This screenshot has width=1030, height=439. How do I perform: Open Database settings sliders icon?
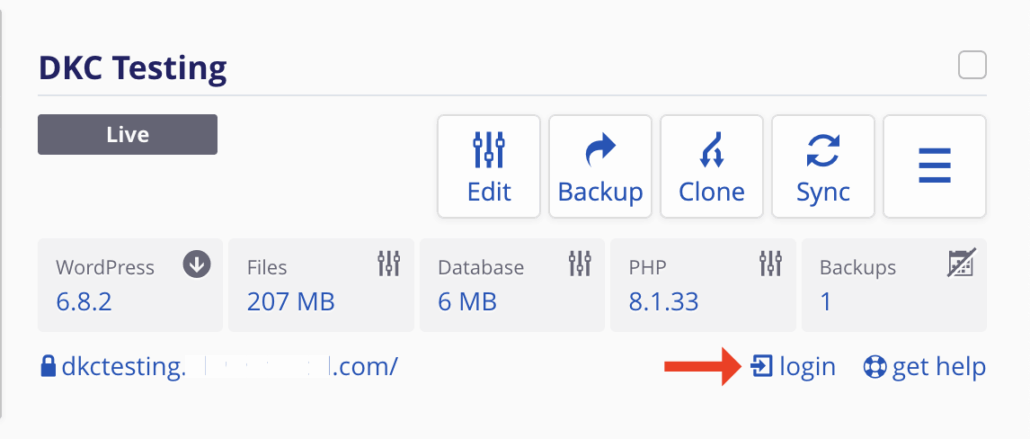tap(580, 264)
